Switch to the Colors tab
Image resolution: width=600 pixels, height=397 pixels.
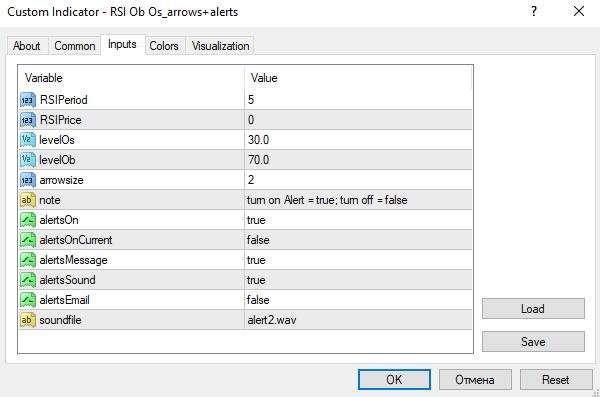click(164, 46)
